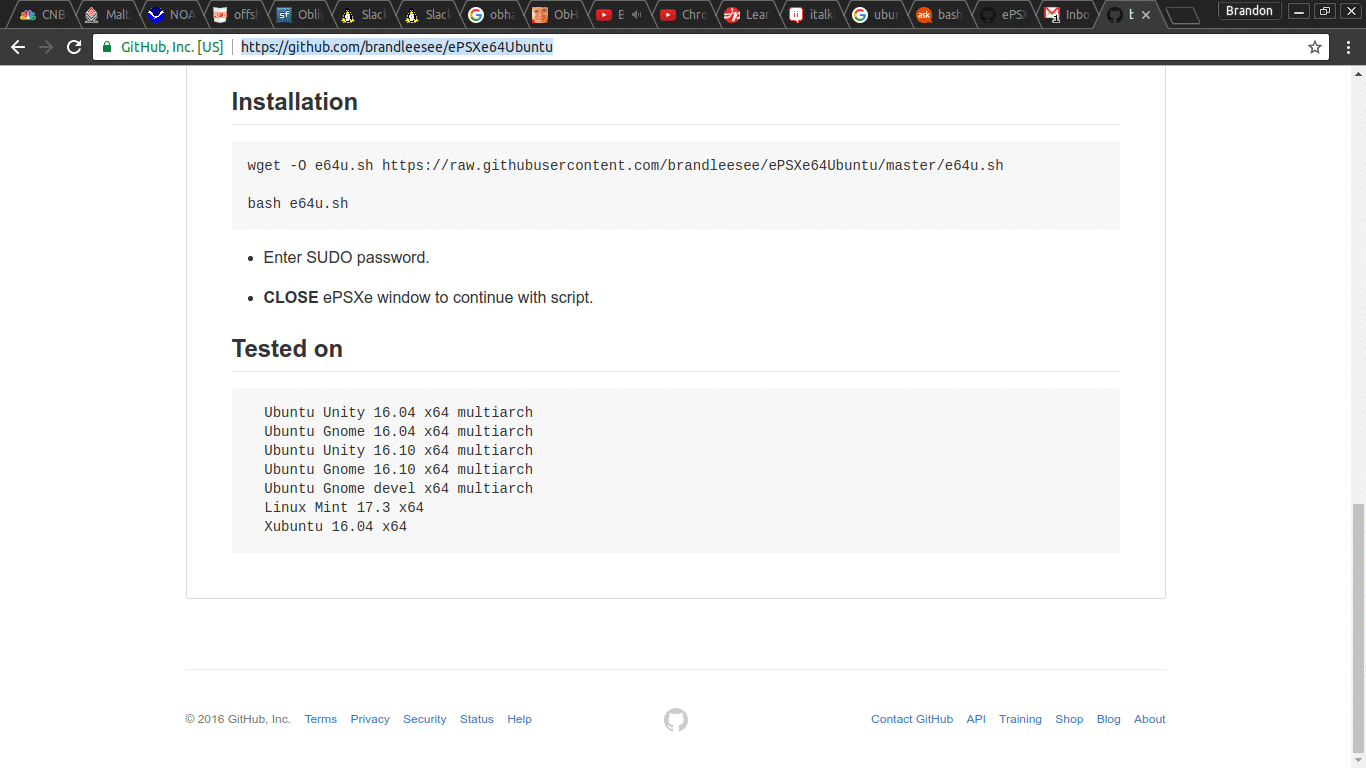Reload the page with the refresh icon

(74, 47)
